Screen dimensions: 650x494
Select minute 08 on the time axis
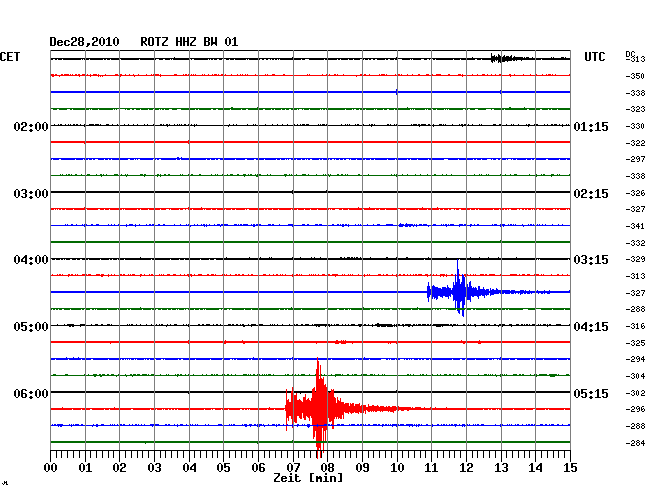(x=327, y=467)
